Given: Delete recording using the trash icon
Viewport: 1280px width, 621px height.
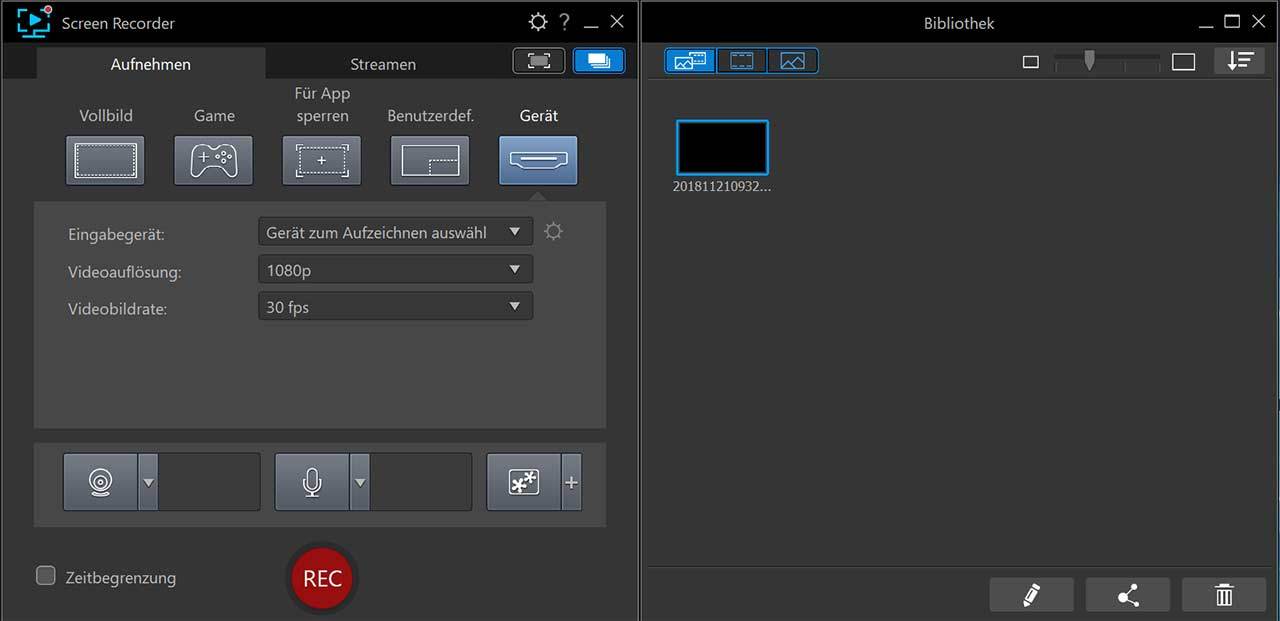Looking at the screenshot, I should click(1224, 595).
